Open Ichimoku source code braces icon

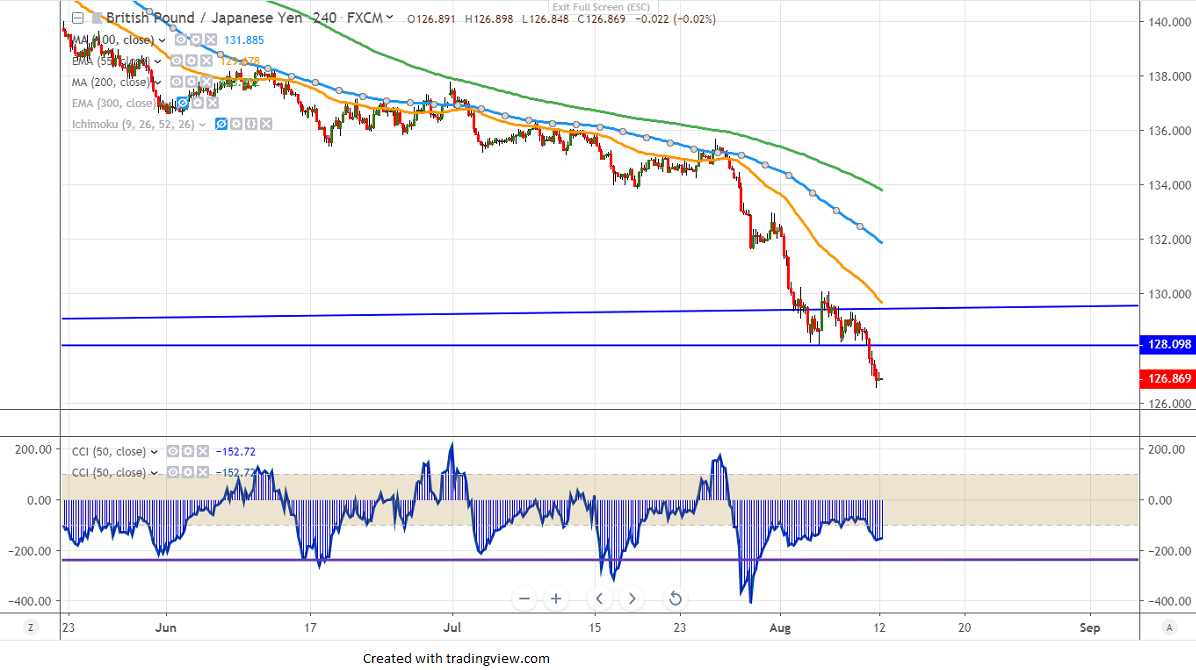(251, 124)
